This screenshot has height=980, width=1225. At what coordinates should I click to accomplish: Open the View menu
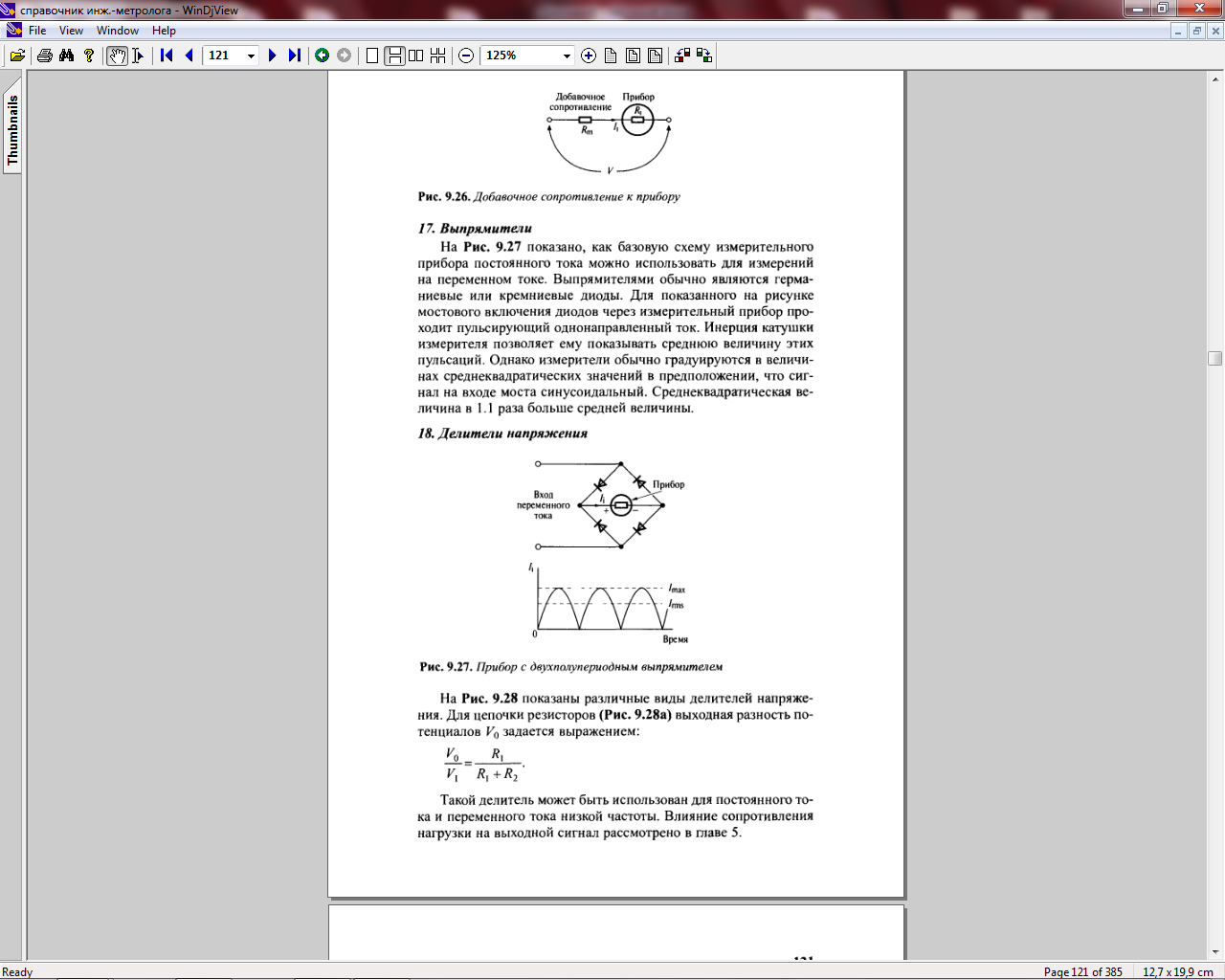[x=71, y=31]
